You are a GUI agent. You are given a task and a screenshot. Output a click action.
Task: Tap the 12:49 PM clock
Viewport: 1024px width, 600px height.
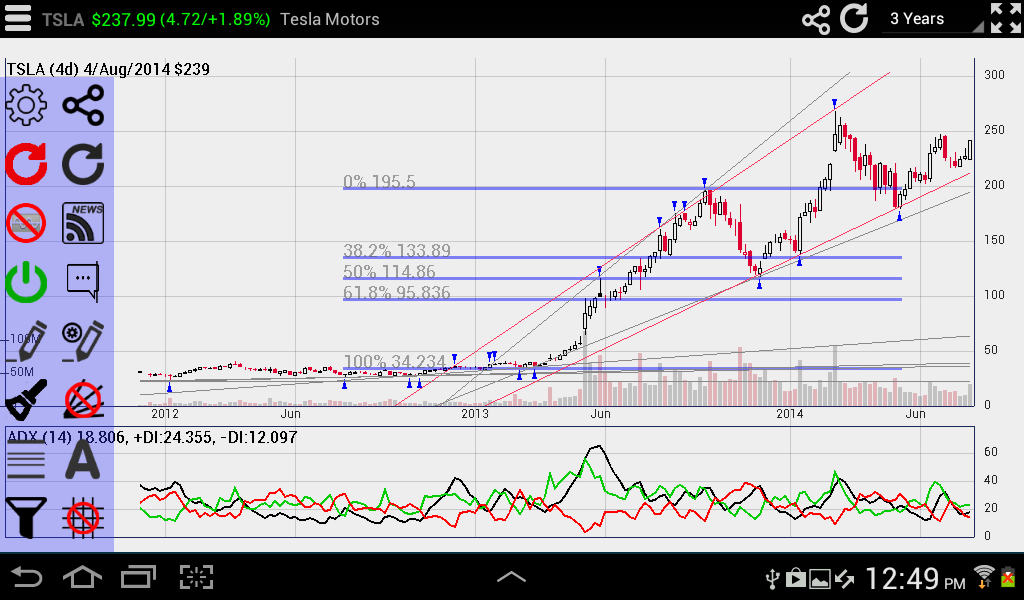(915, 578)
